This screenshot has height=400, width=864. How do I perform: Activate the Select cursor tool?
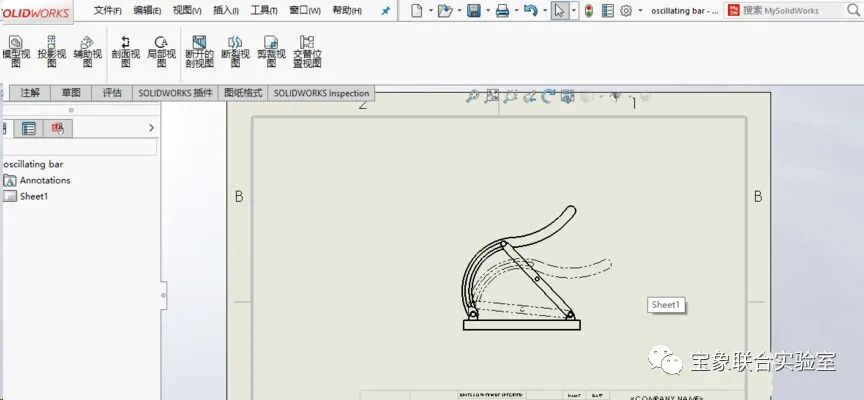[x=560, y=10]
